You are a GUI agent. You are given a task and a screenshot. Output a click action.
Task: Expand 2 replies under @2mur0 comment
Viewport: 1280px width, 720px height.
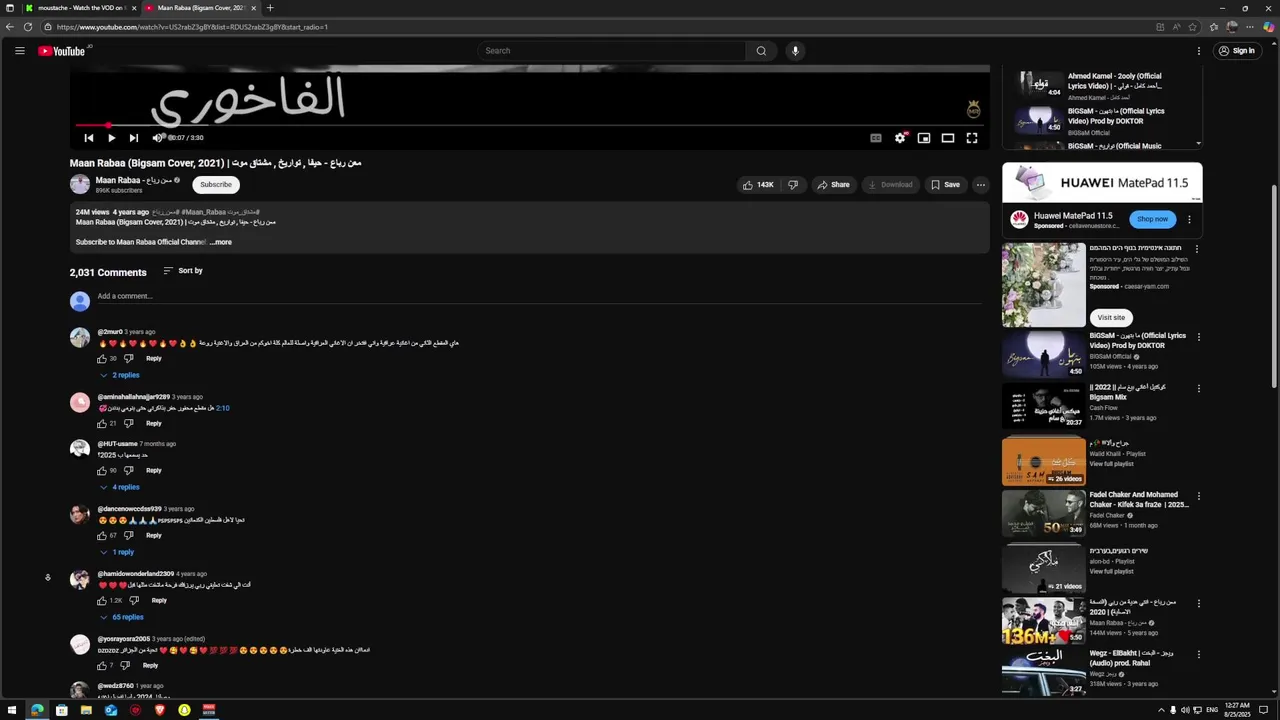(x=119, y=375)
